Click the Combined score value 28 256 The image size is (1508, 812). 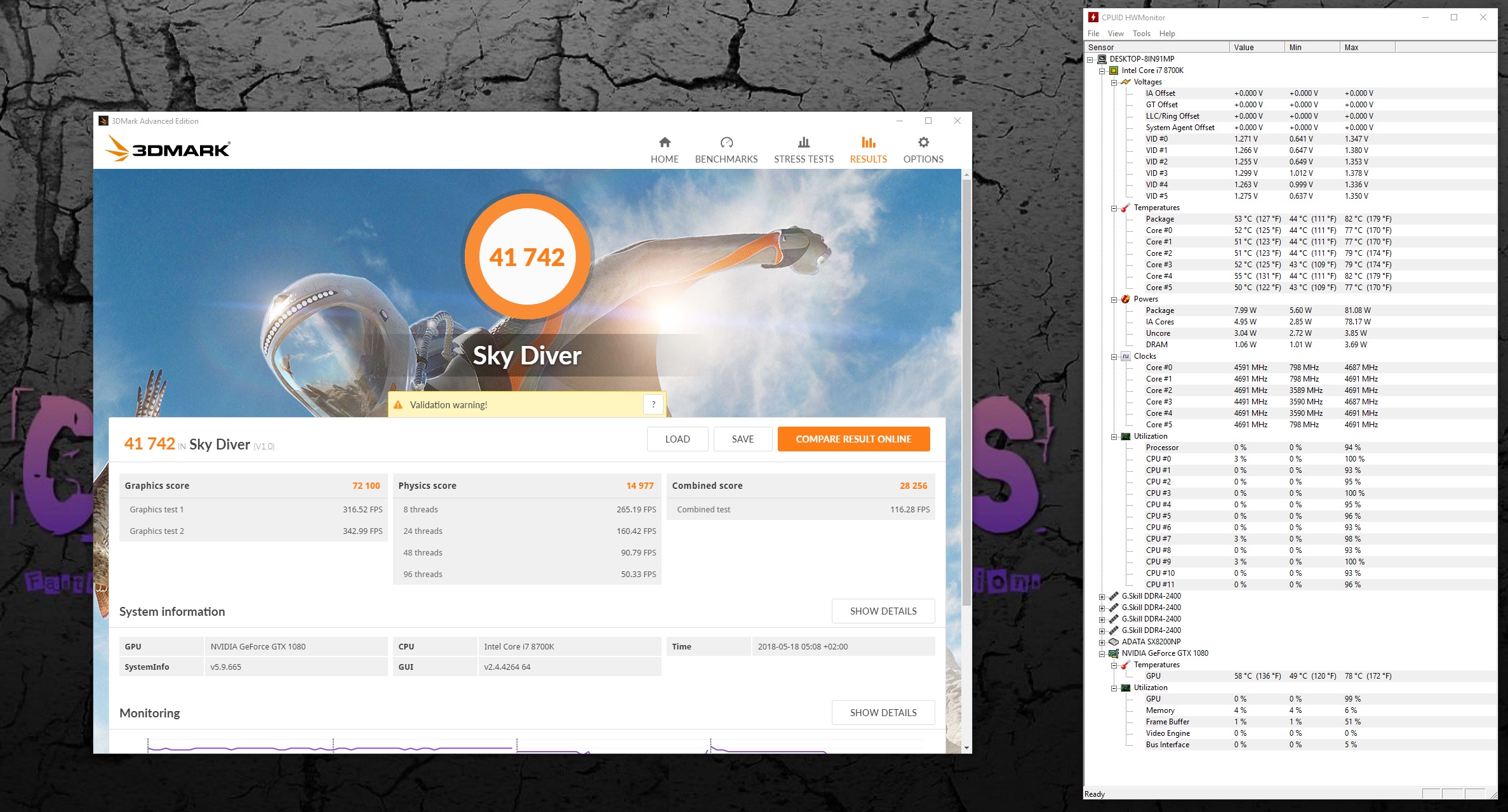click(x=914, y=486)
